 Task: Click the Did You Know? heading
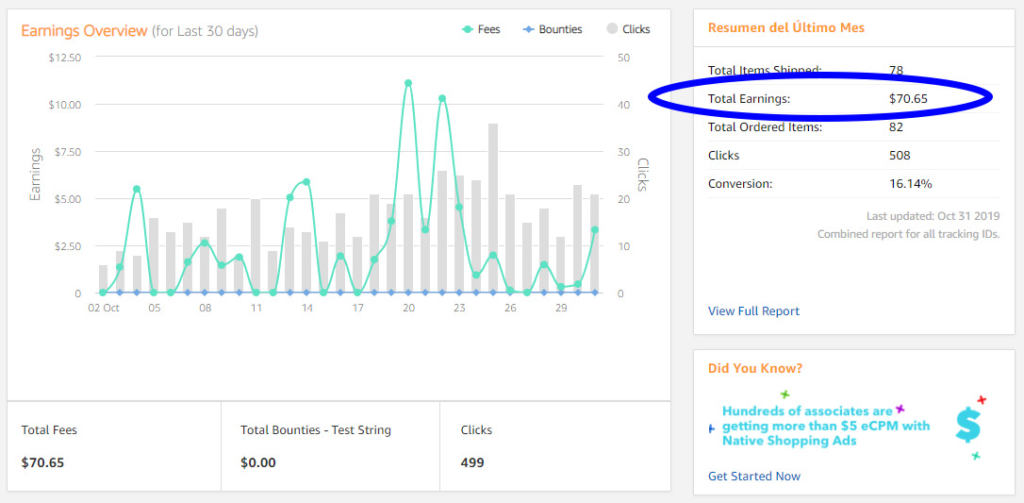(755, 368)
